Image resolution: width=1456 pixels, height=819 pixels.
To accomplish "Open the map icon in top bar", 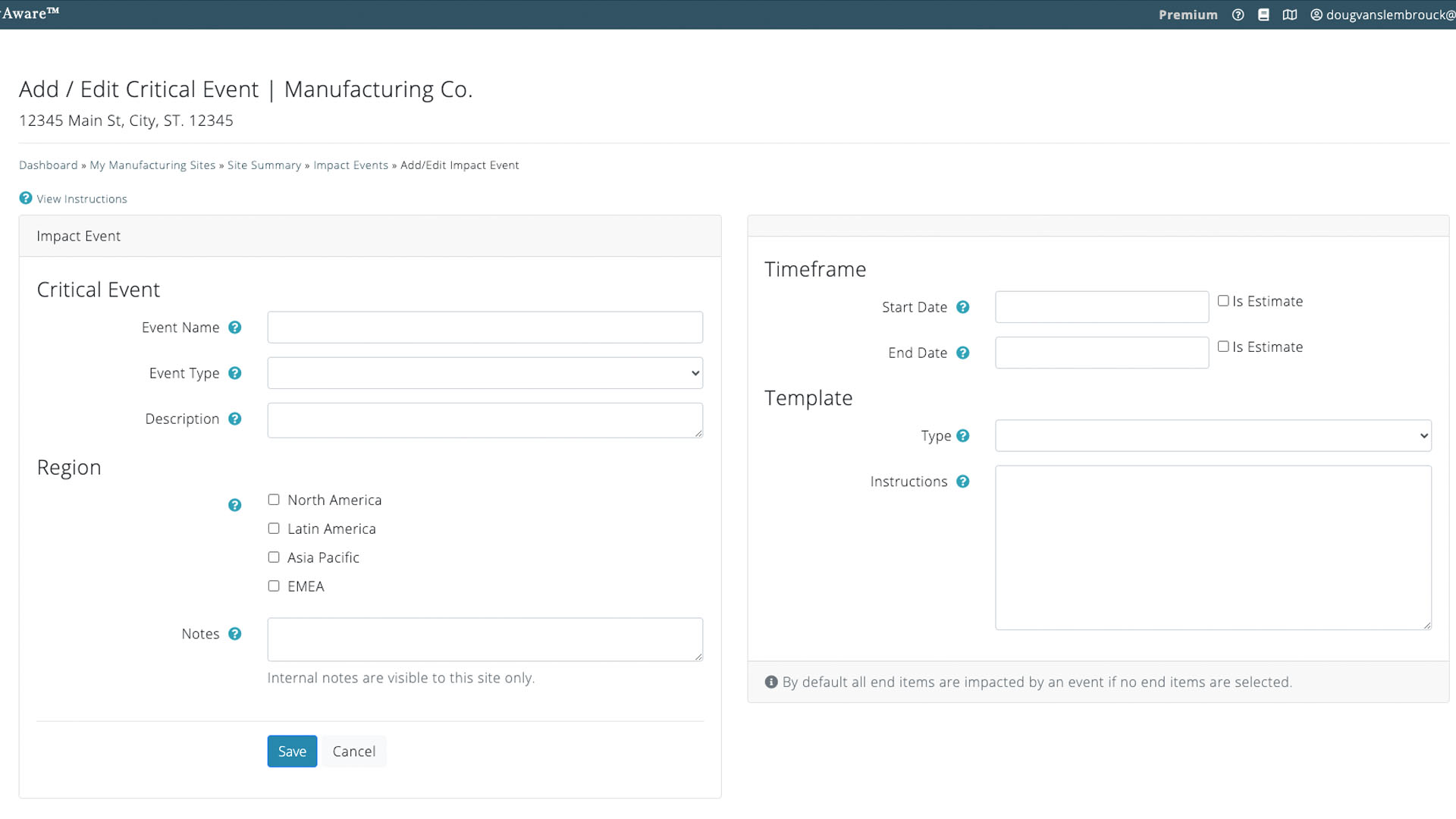I will (1289, 14).
